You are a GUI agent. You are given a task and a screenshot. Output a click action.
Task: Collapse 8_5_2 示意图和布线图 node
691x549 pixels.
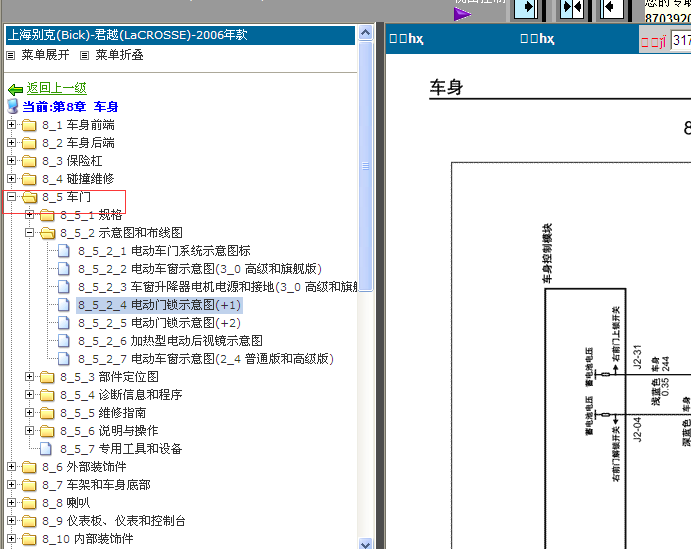point(30,233)
